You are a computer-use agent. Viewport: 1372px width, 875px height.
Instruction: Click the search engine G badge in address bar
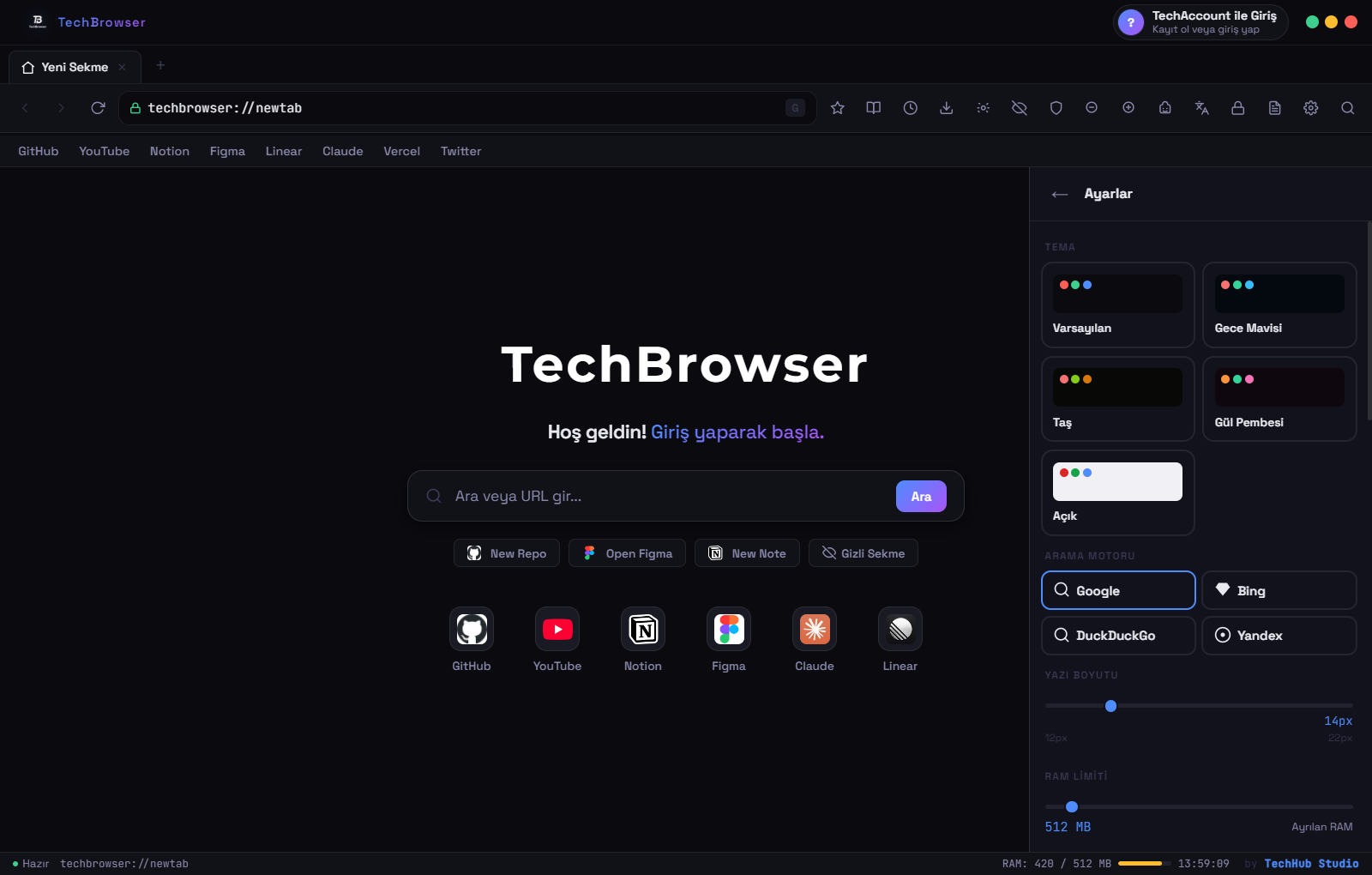coord(795,108)
